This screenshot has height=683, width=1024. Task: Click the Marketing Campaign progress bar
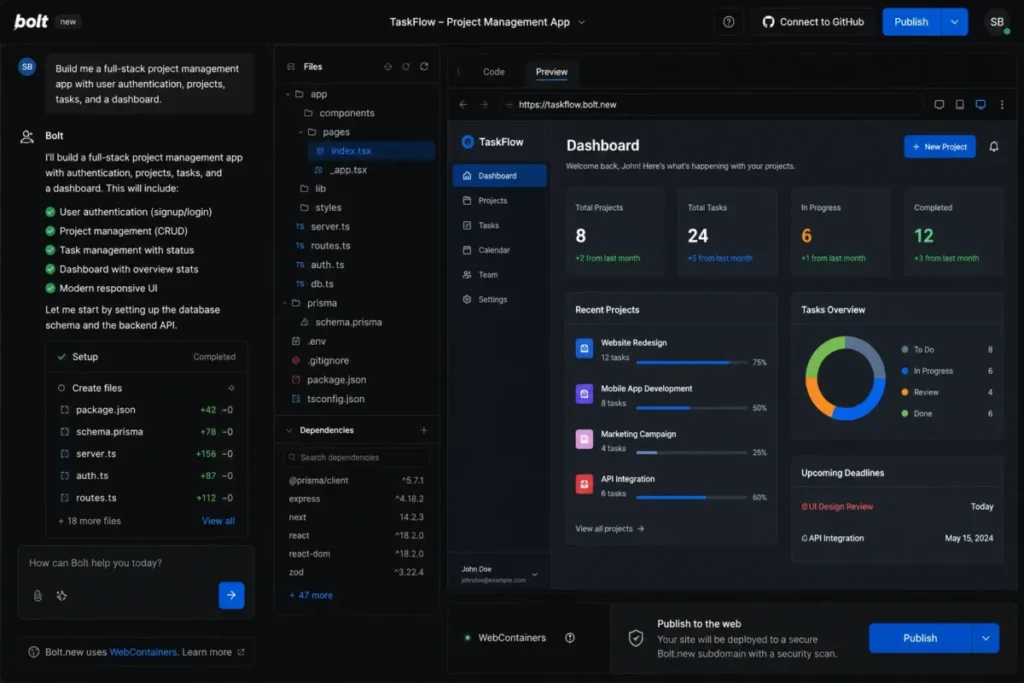pyautogui.click(x=692, y=453)
